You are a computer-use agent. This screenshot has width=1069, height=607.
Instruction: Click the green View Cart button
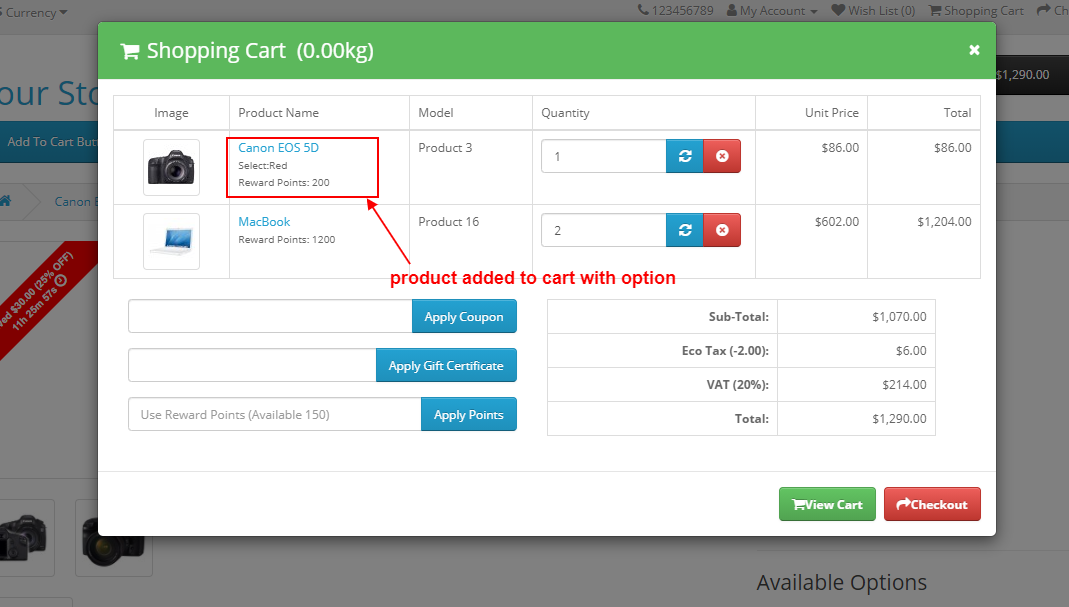click(x=827, y=504)
